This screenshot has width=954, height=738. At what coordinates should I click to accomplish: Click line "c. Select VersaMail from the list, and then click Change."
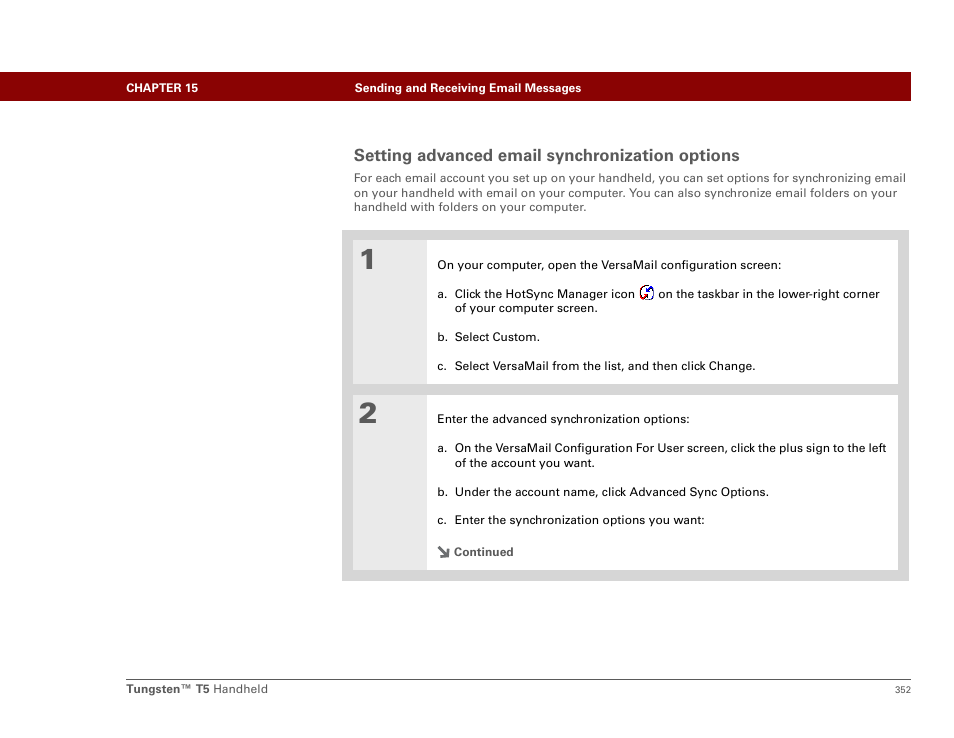click(x=596, y=366)
